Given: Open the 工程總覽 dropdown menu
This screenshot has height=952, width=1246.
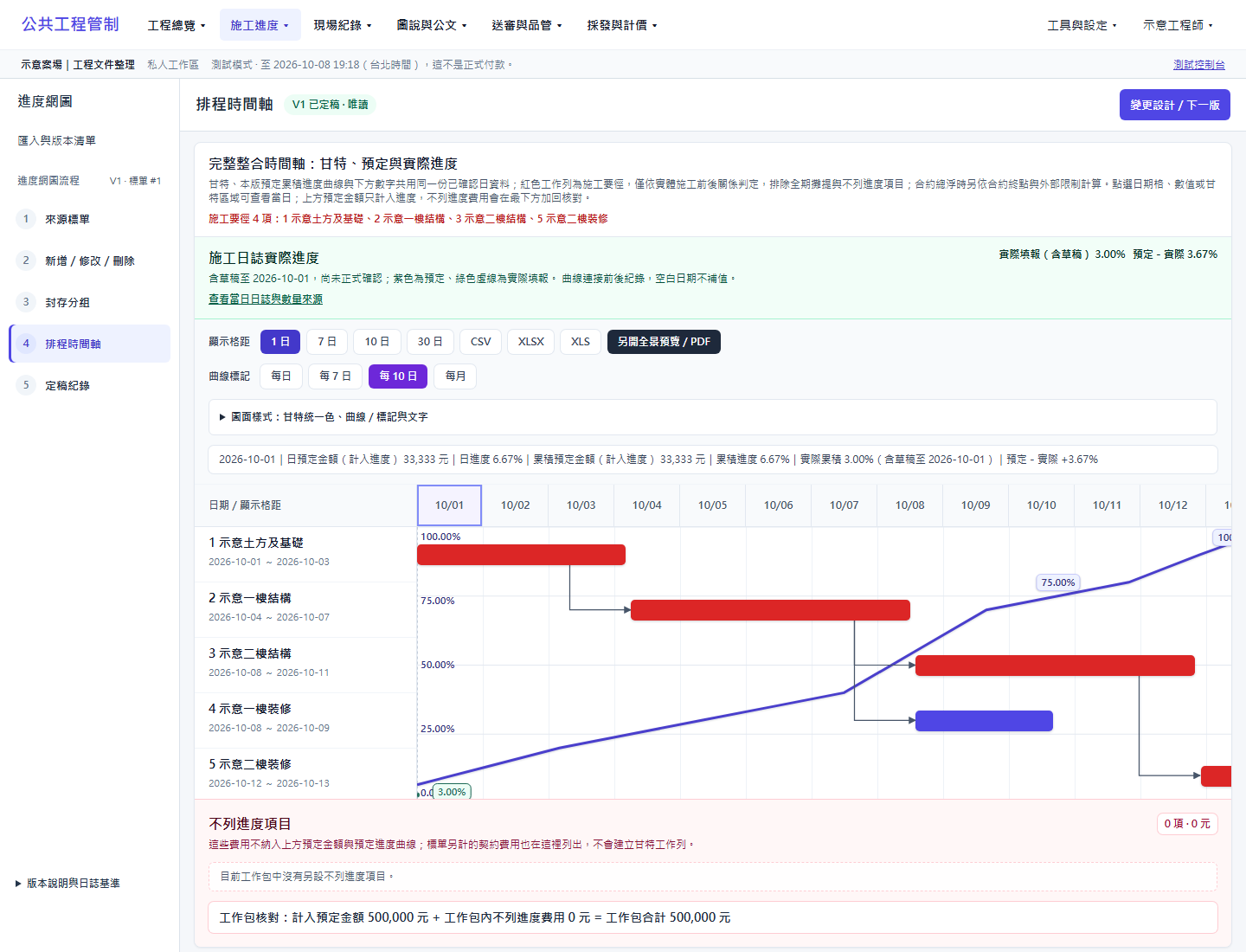Looking at the screenshot, I should (177, 25).
